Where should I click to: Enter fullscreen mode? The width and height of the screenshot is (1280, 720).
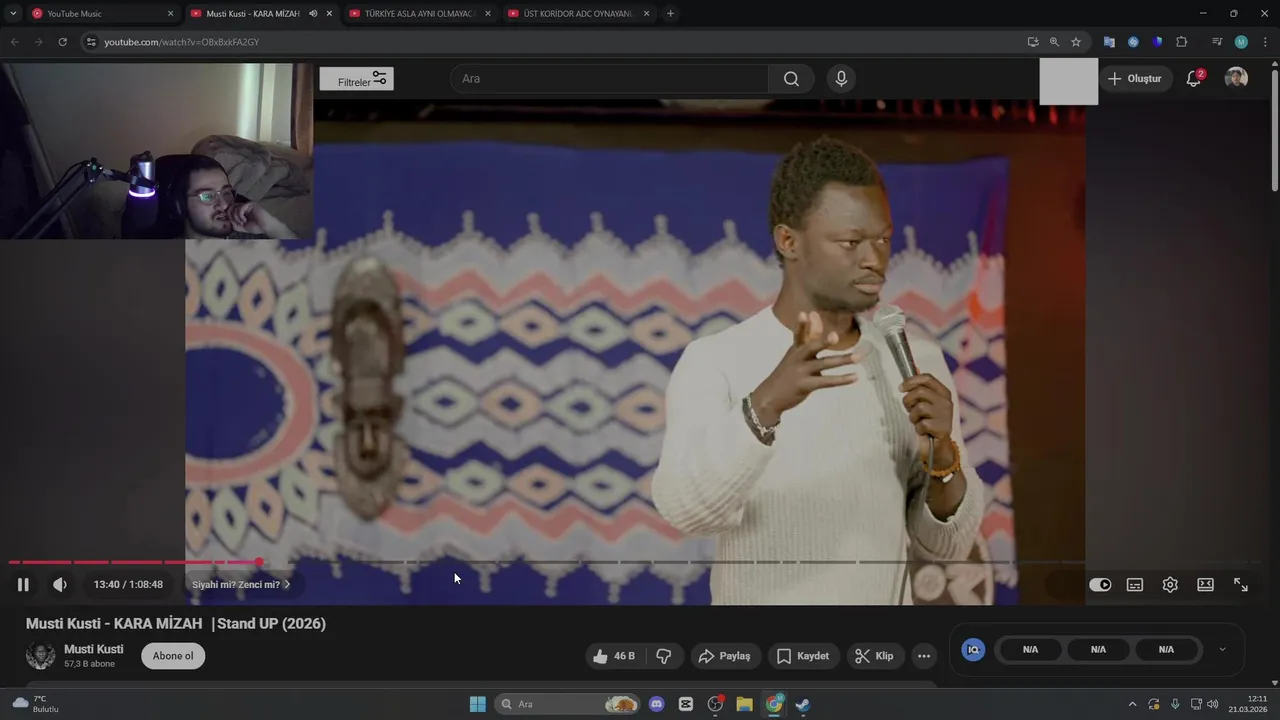tap(1241, 585)
